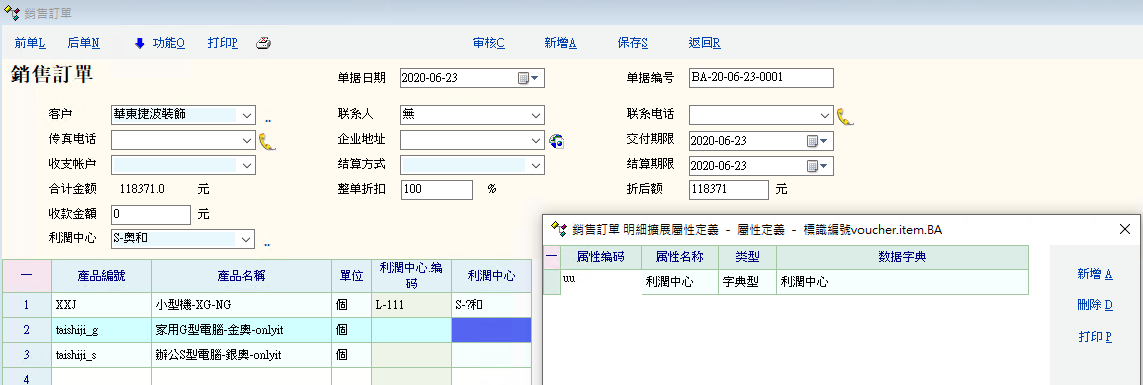Image resolution: width=1143 pixels, height=385 pixels.
Task: Click 返回R to go back
Action: pyautogui.click(x=704, y=44)
